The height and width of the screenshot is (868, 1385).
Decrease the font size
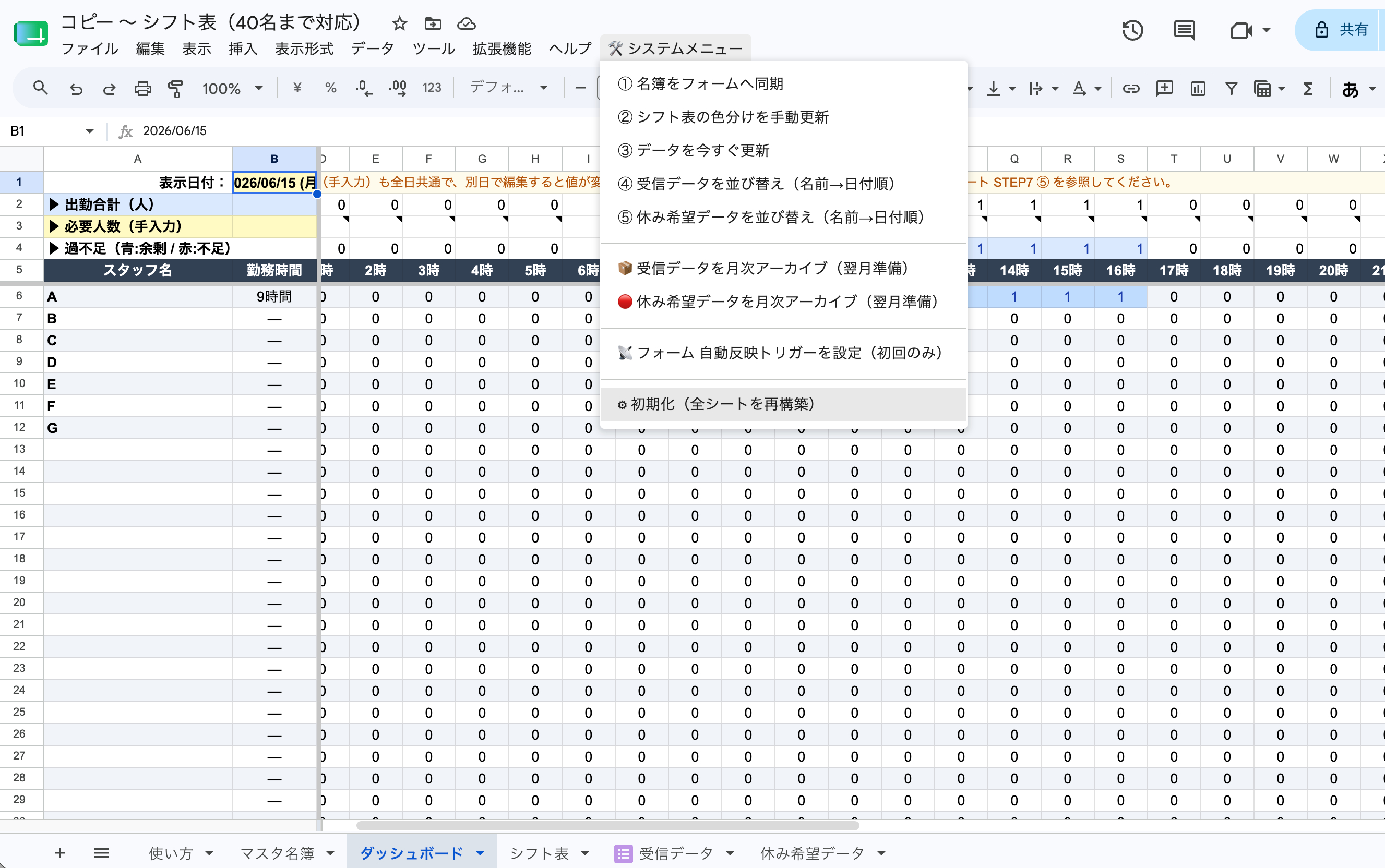pos(580,88)
